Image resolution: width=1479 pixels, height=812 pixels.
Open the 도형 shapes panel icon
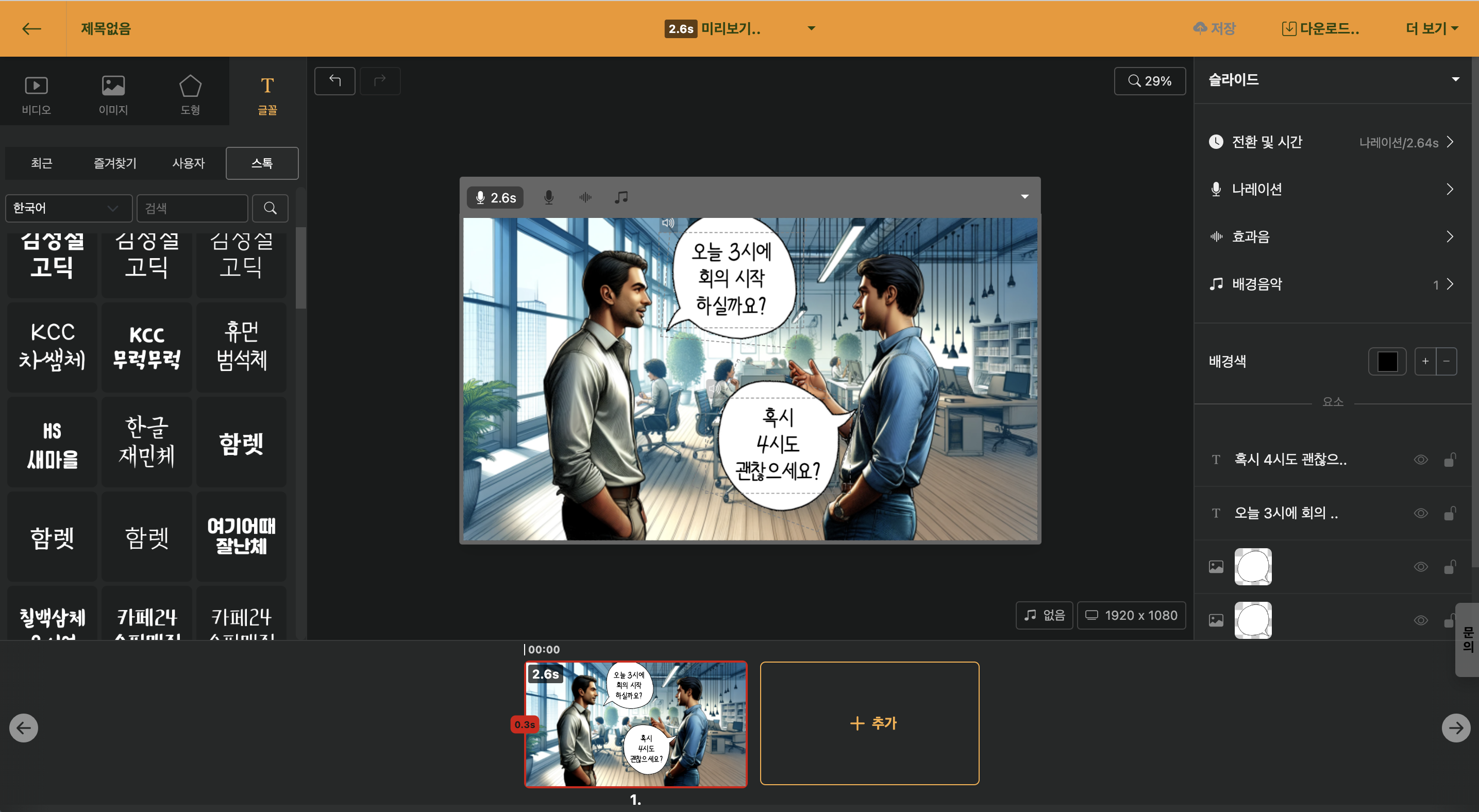click(190, 94)
